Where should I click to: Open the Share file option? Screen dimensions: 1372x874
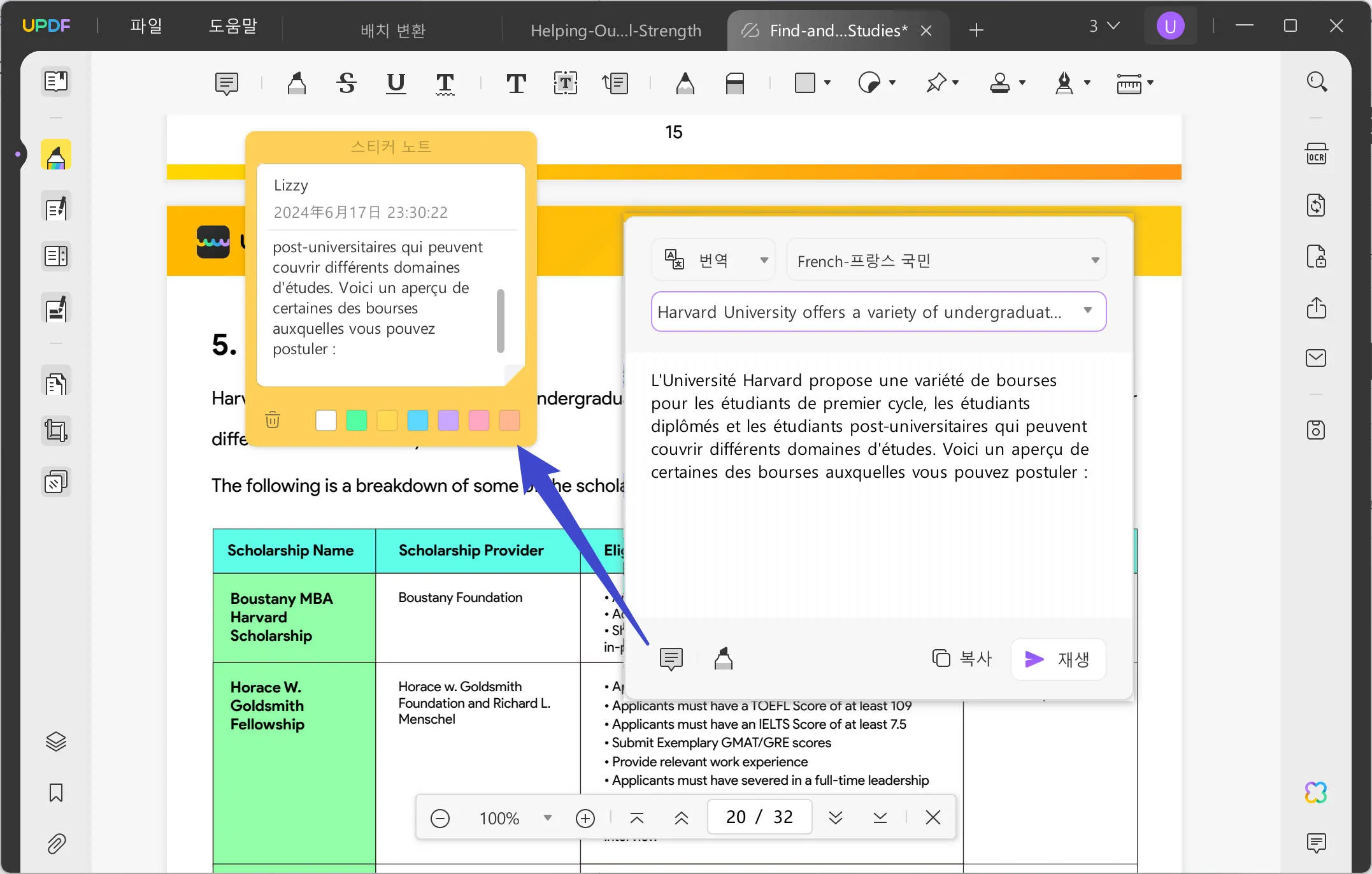(1317, 308)
